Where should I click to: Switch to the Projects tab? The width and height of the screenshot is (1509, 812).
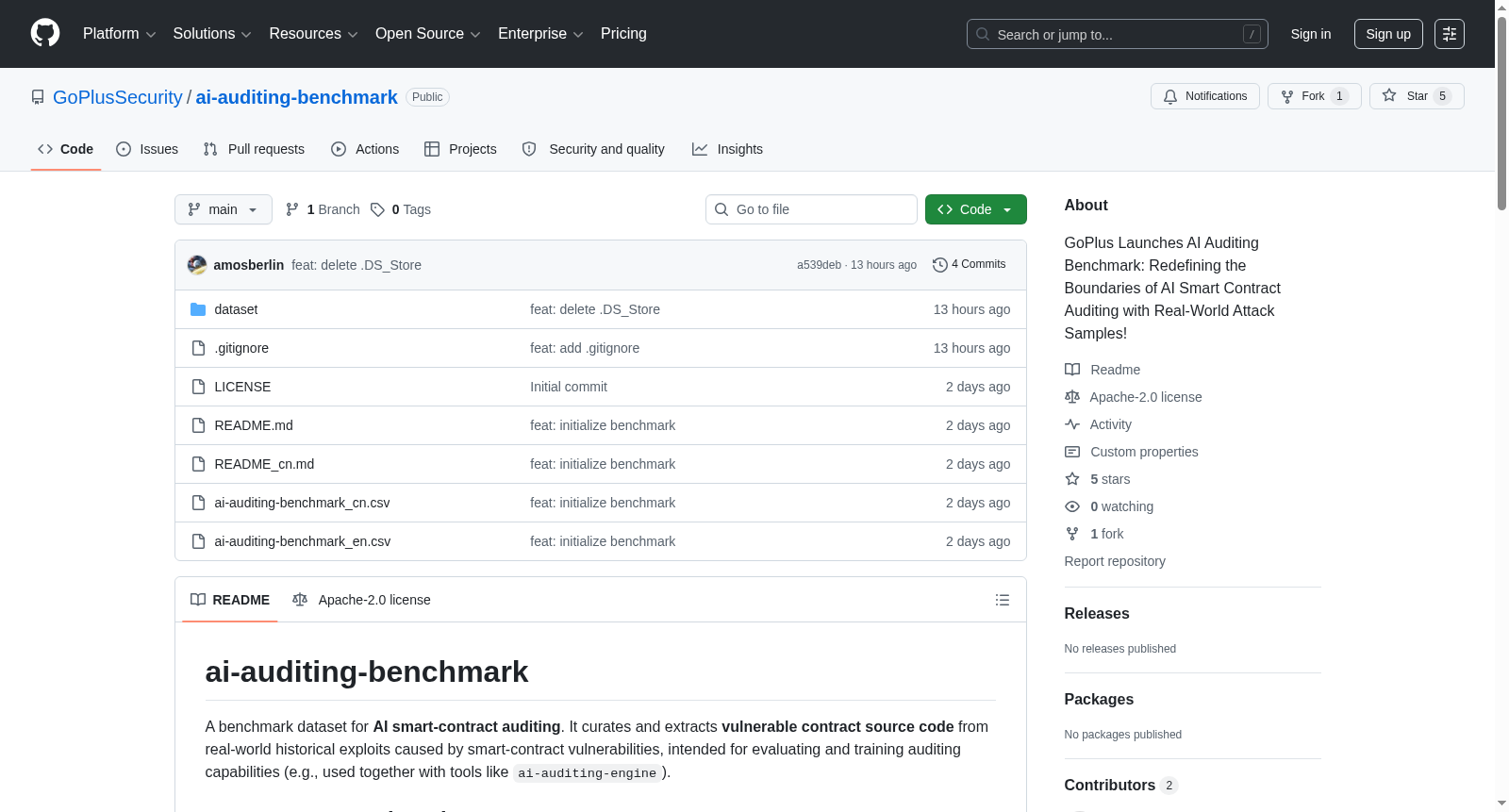[x=460, y=149]
